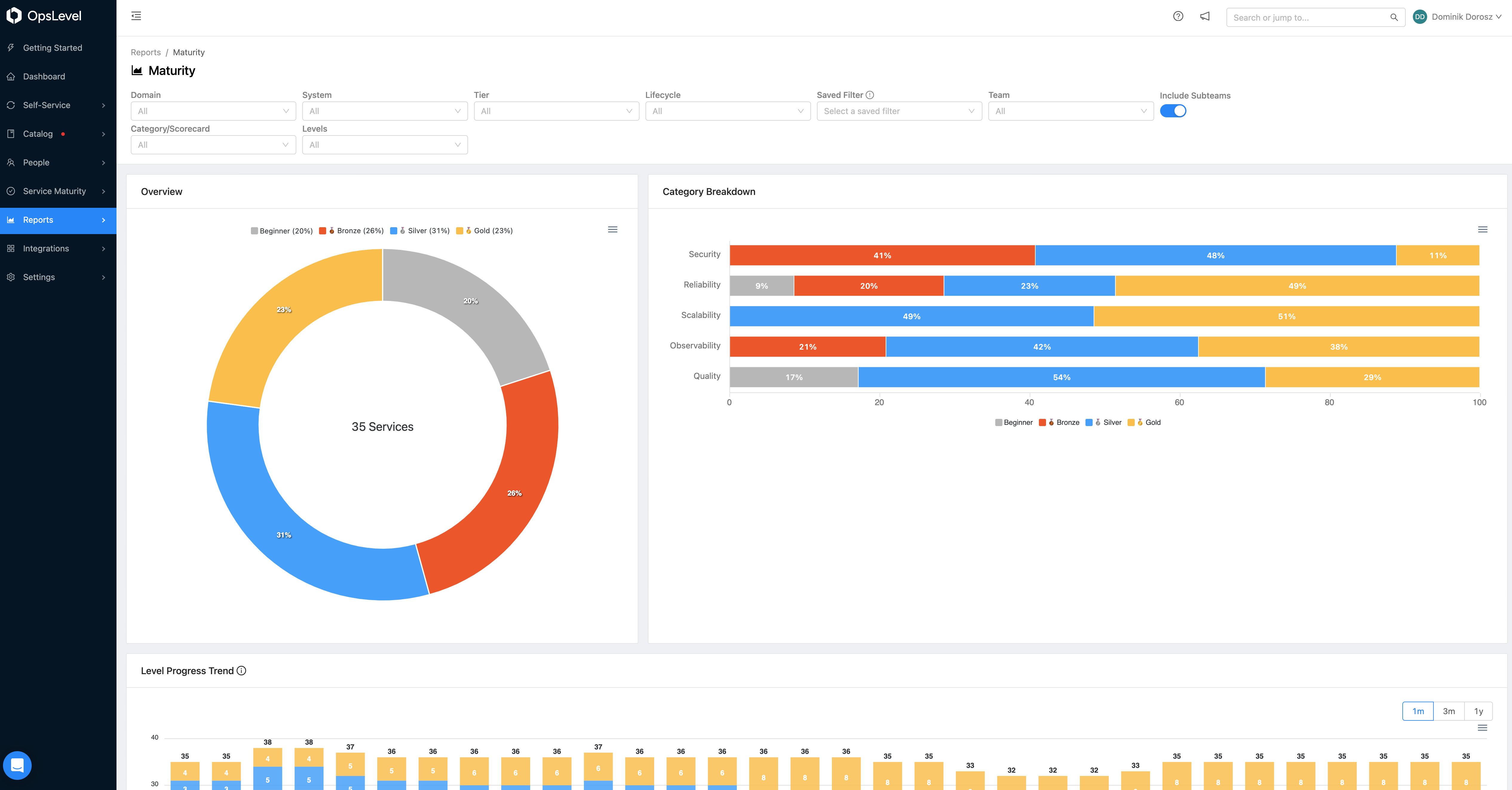
Task: Toggle Bronze (26%) legend in Overview
Action: pyautogui.click(x=351, y=231)
